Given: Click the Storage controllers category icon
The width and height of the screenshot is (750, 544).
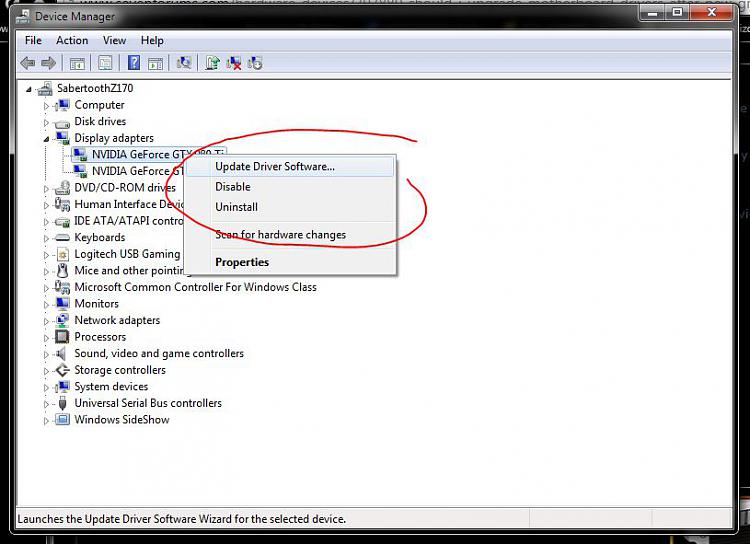Looking at the screenshot, I should pos(62,370).
